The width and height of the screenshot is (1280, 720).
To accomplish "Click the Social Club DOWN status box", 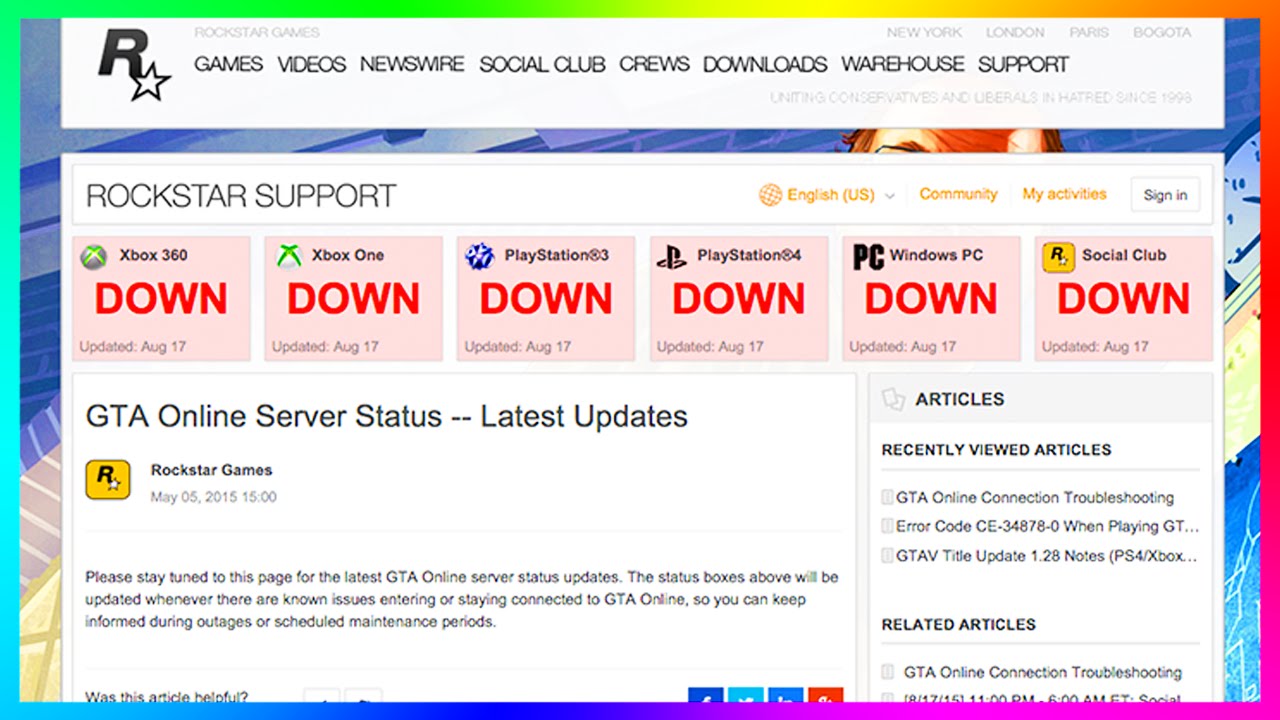I will (1124, 298).
